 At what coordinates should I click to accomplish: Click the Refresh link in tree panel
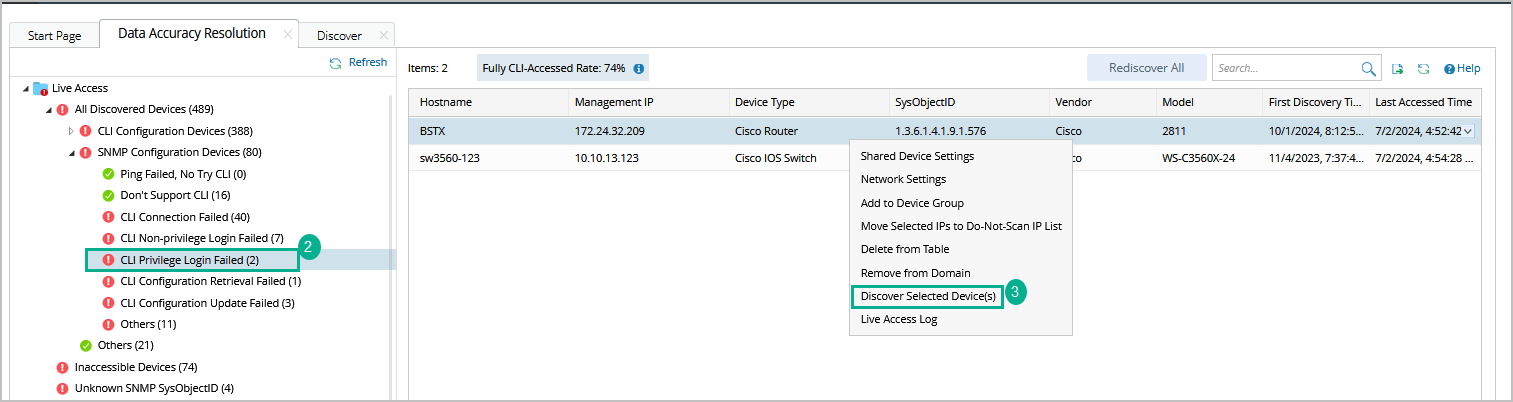click(358, 63)
